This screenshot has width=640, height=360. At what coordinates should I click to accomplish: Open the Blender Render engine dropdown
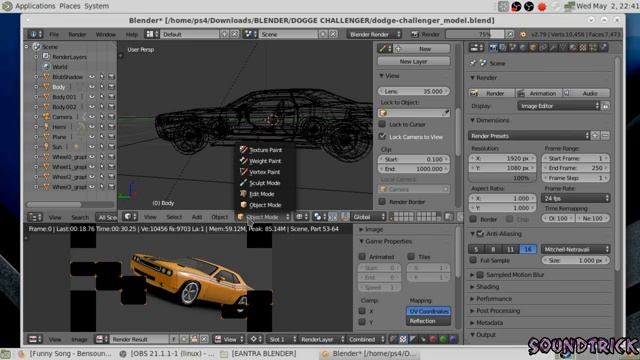375,34
